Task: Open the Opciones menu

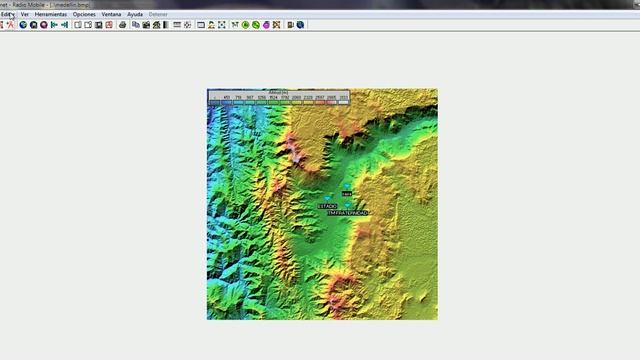Action: 84,14
